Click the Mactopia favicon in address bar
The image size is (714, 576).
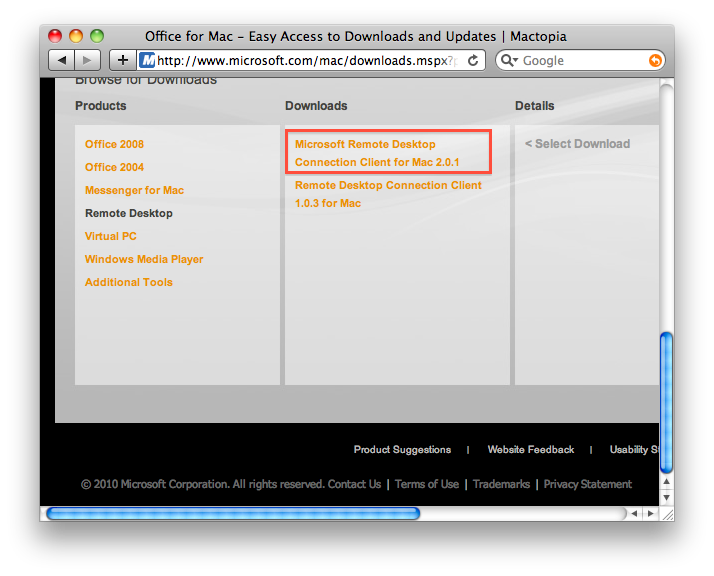tap(147, 60)
